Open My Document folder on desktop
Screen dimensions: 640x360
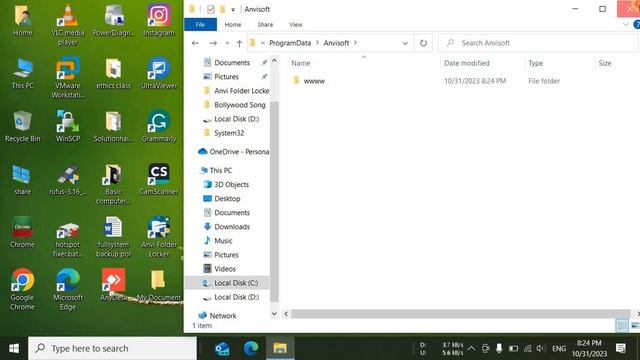tap(159, 286)
